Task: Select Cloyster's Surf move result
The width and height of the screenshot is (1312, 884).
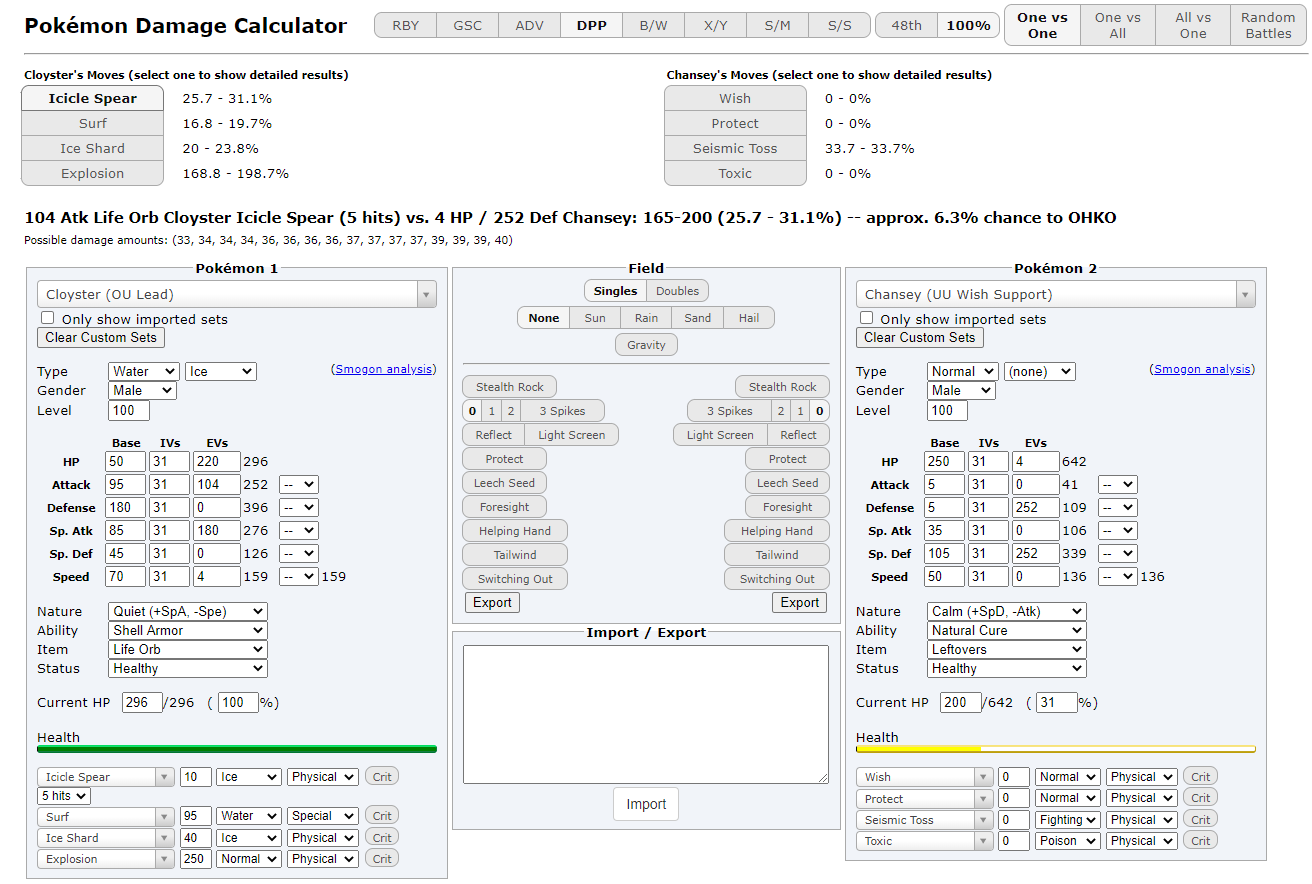Action: coord(92,123)
